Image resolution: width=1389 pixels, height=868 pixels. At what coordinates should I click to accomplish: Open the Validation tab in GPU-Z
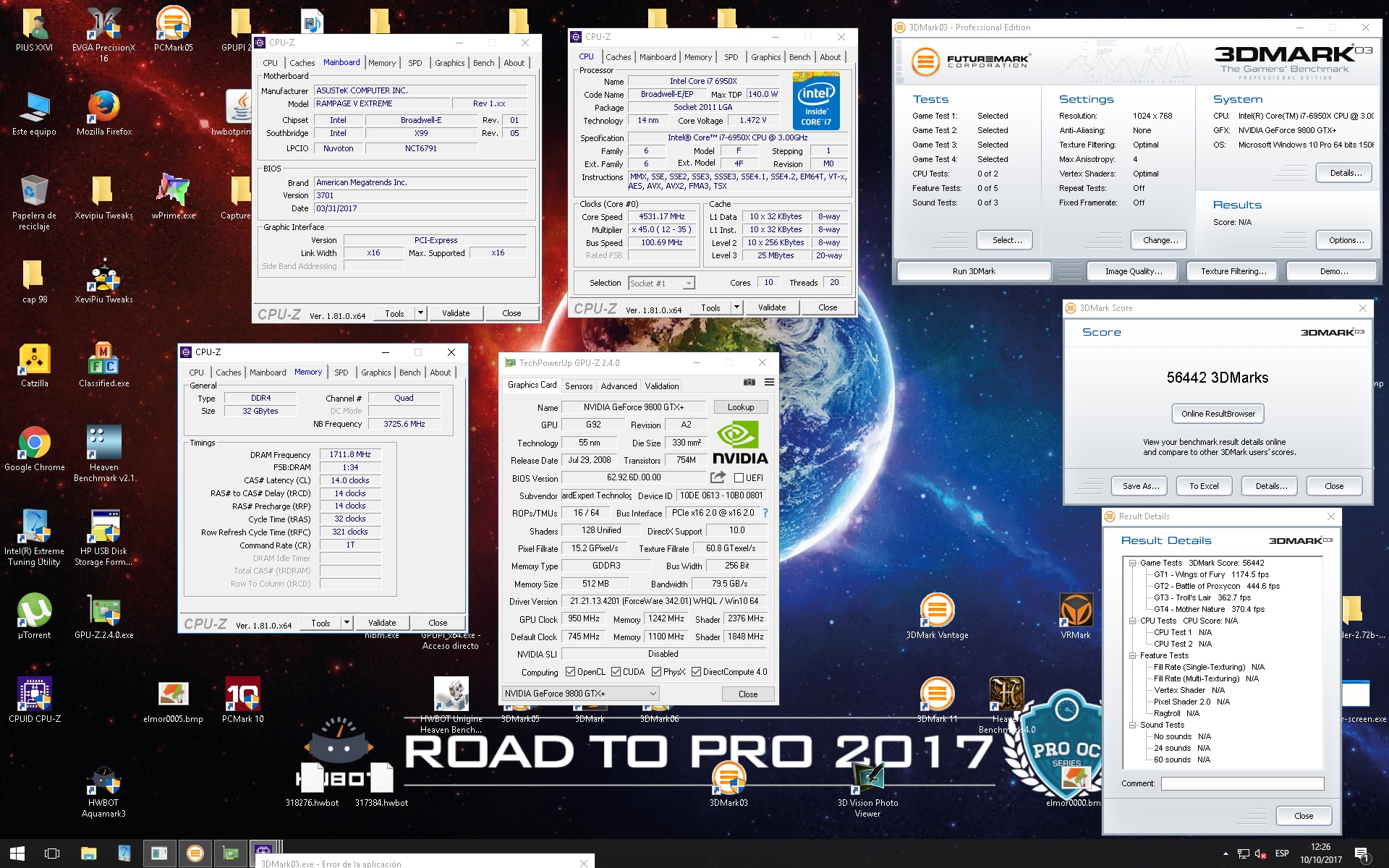(662, 386)
